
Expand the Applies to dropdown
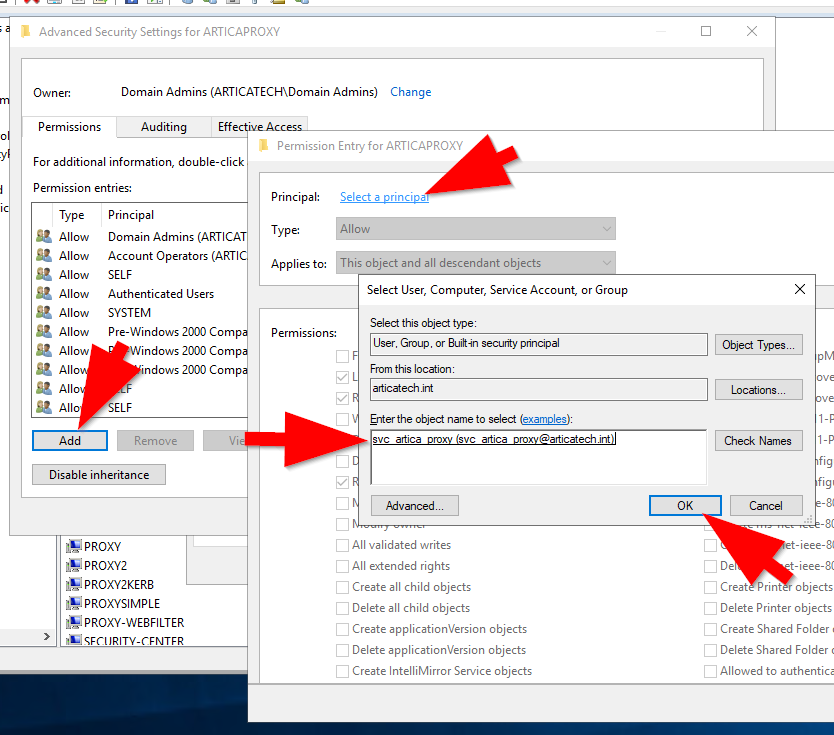click(x=476, y=263)
